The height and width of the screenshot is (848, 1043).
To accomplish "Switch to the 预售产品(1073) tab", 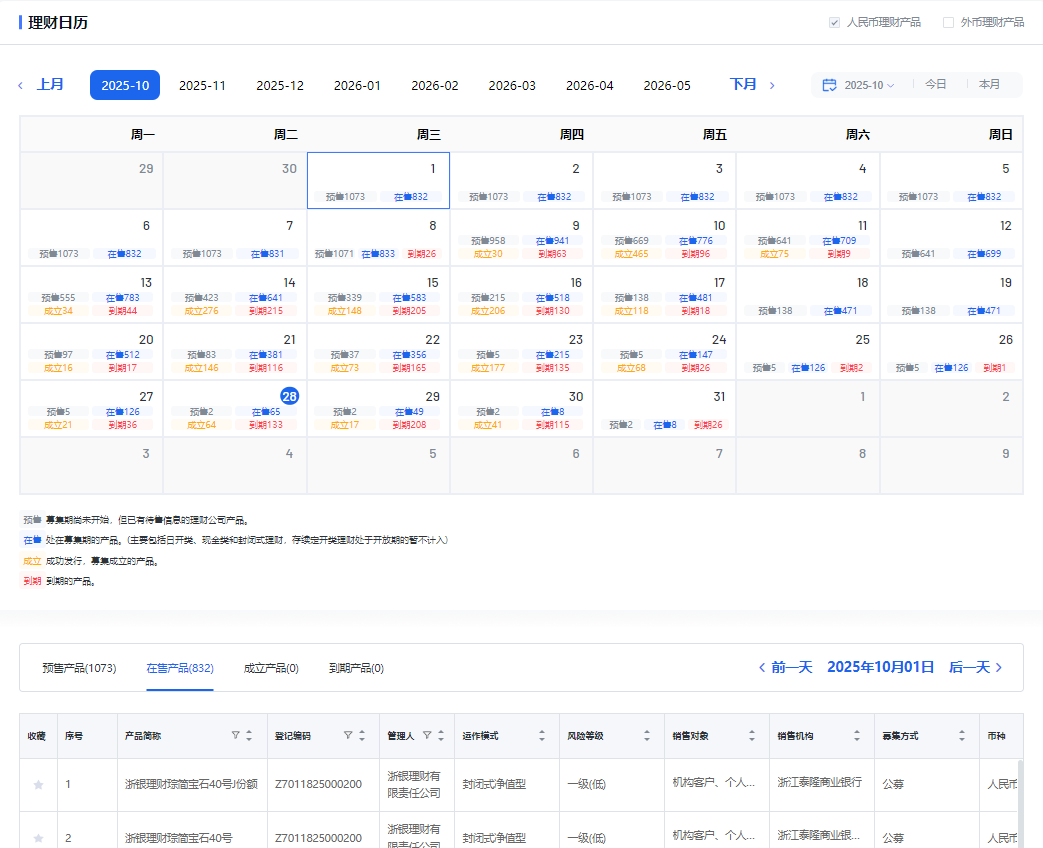I will coord(79,668).
